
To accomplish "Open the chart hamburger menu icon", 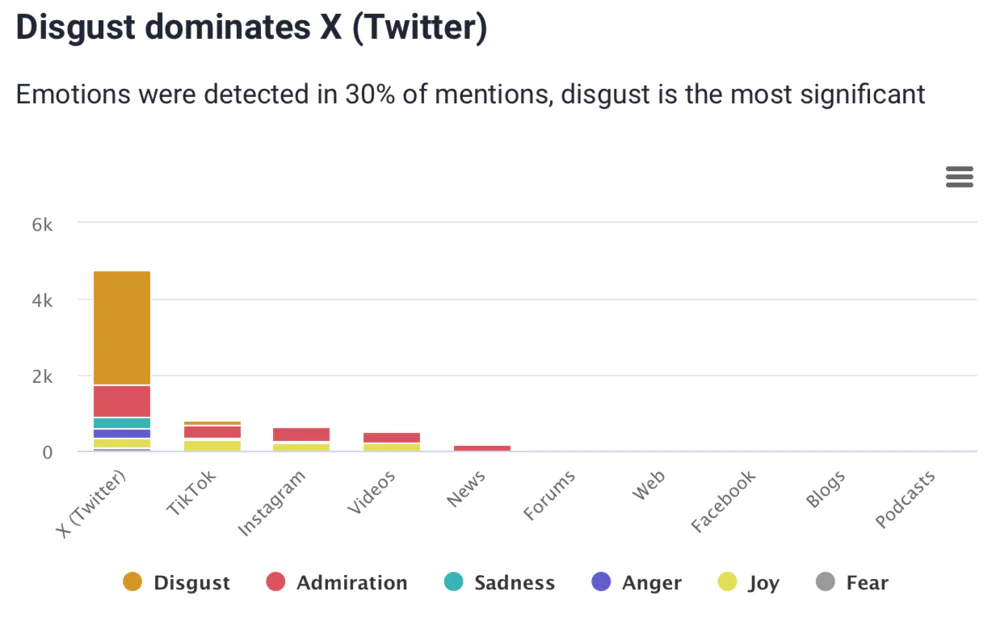I will (x=959, y=178).
